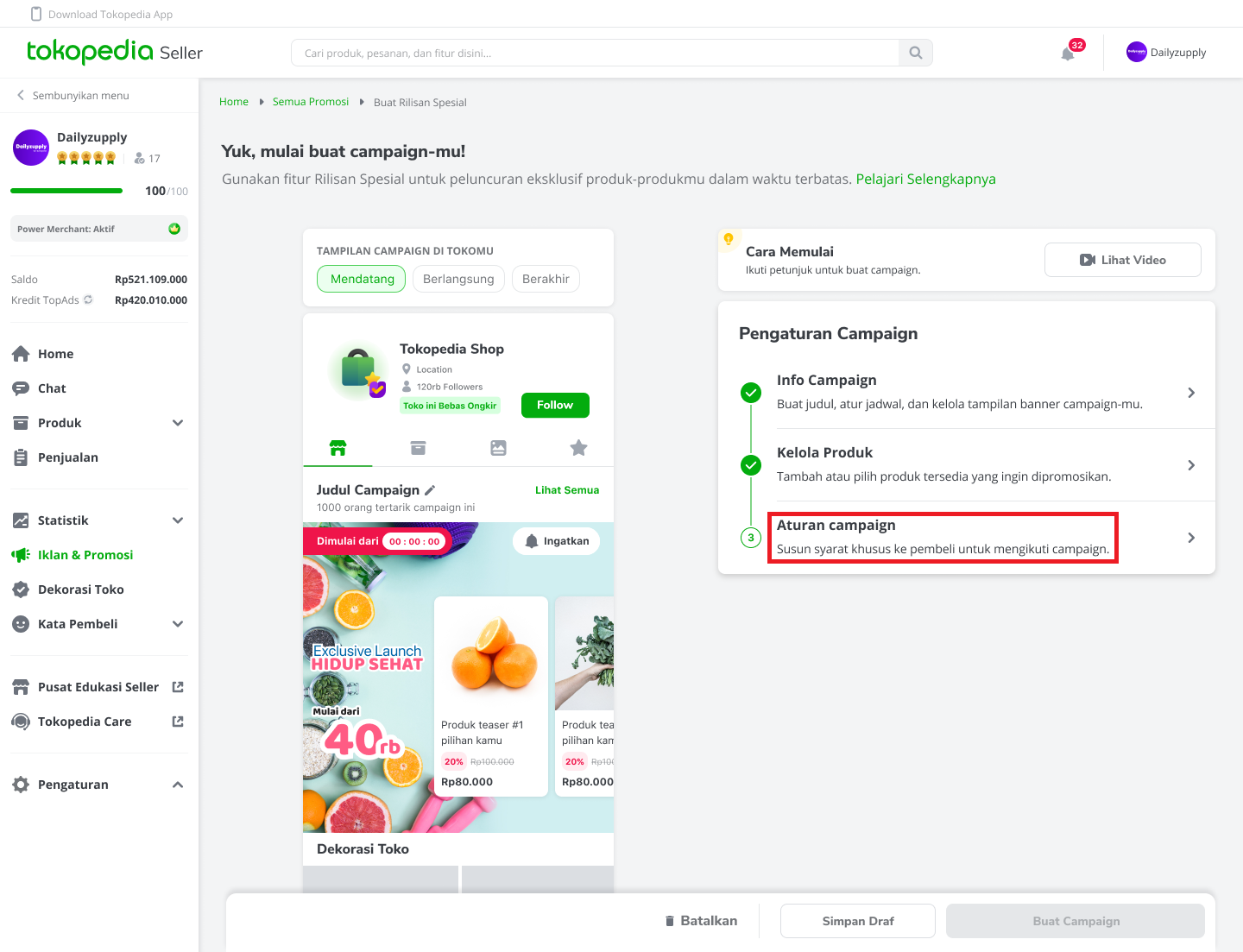This screenshot has height=952, width=1243.
Task: Click Batalkan to cancel campaign
Action: (701, 921)
